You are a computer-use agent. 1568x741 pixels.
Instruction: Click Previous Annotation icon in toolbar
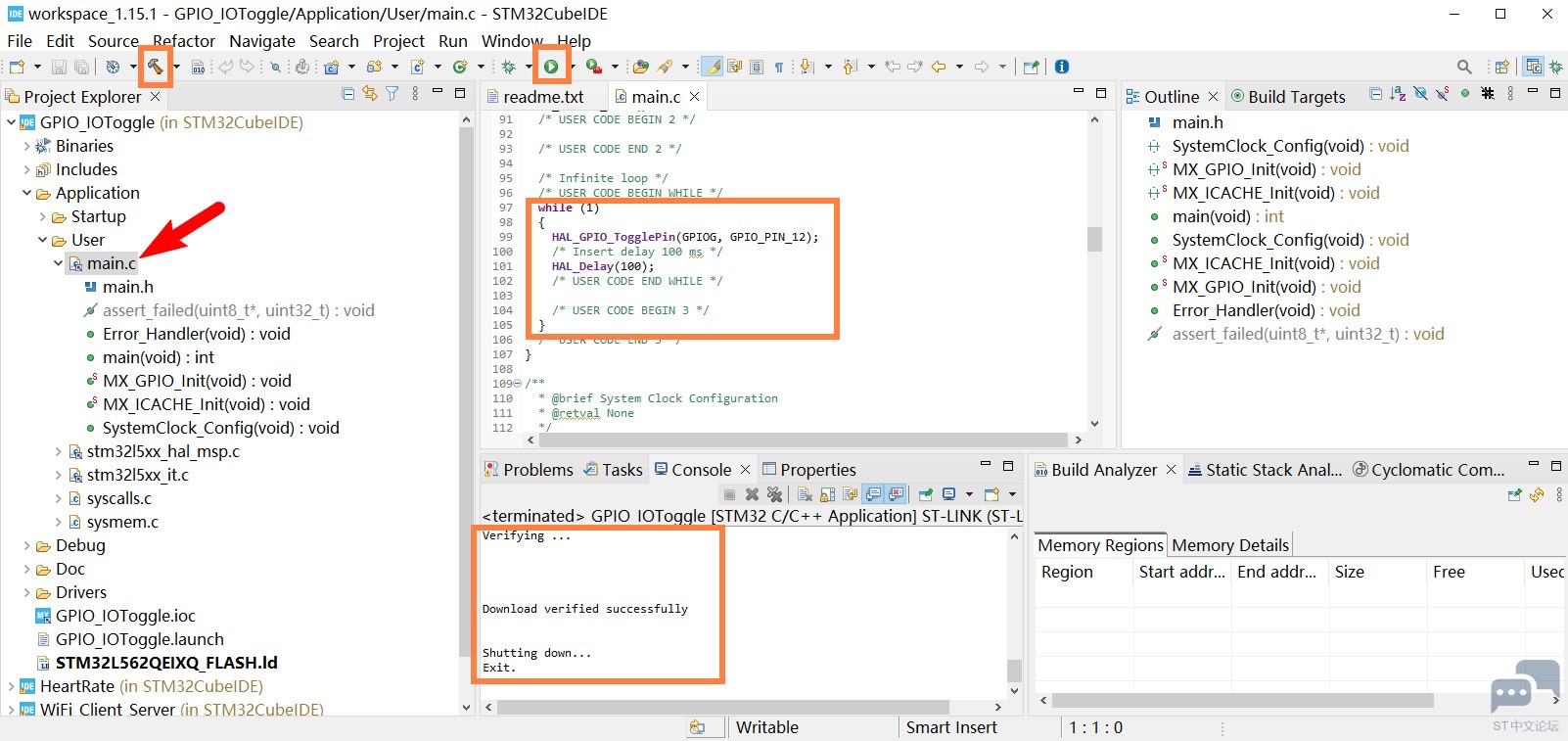coord(850,67)
